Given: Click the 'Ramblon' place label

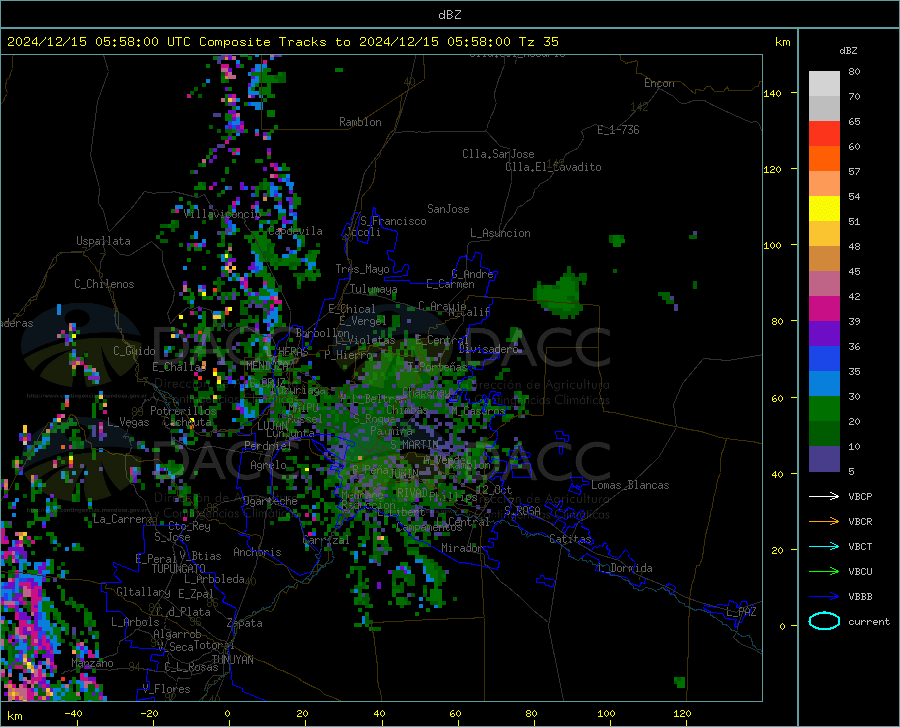Looking at the screenshot, I should [x=360, y=122].
